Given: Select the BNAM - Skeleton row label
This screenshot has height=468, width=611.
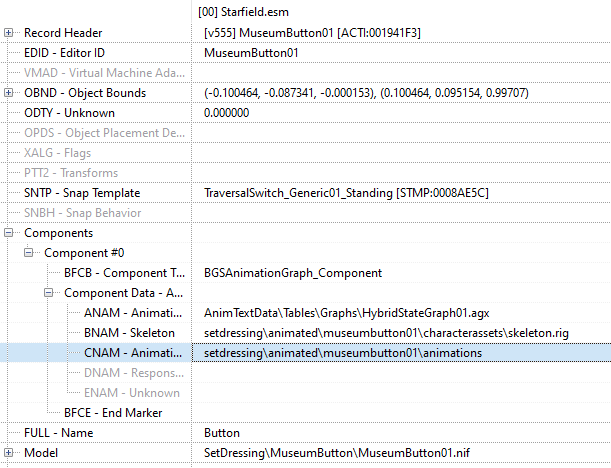Looking at the screenshot, I should coord(129,333).
